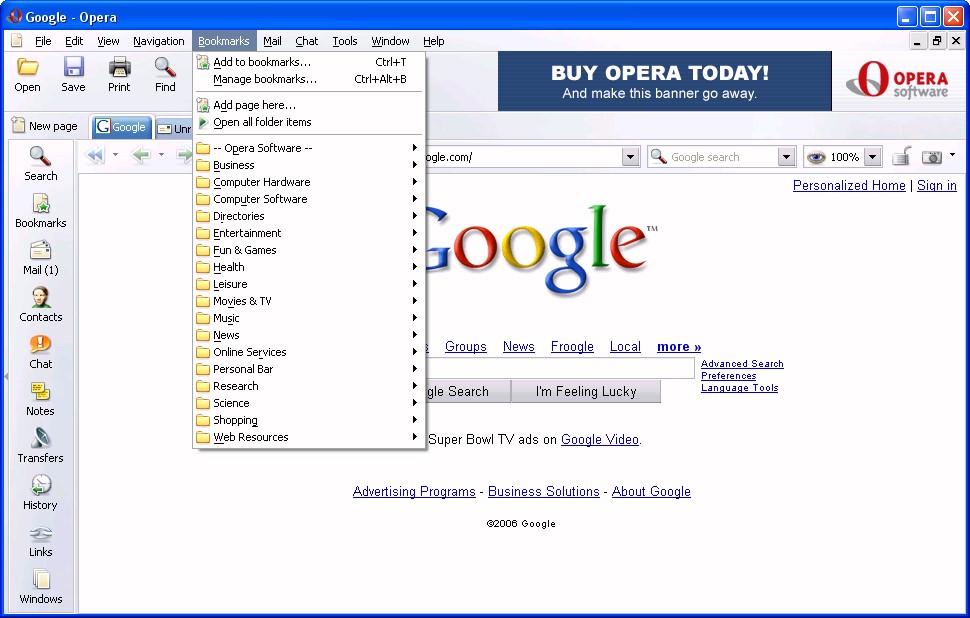Click the Sign in link
This screenshot has height=618, width=970.
pyautogui.click(x=937, y=186)
